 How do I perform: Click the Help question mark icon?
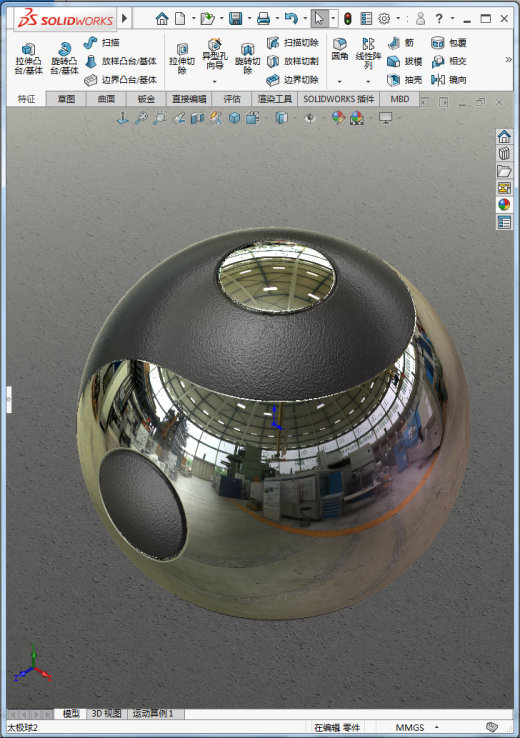[x=439, y=18]
